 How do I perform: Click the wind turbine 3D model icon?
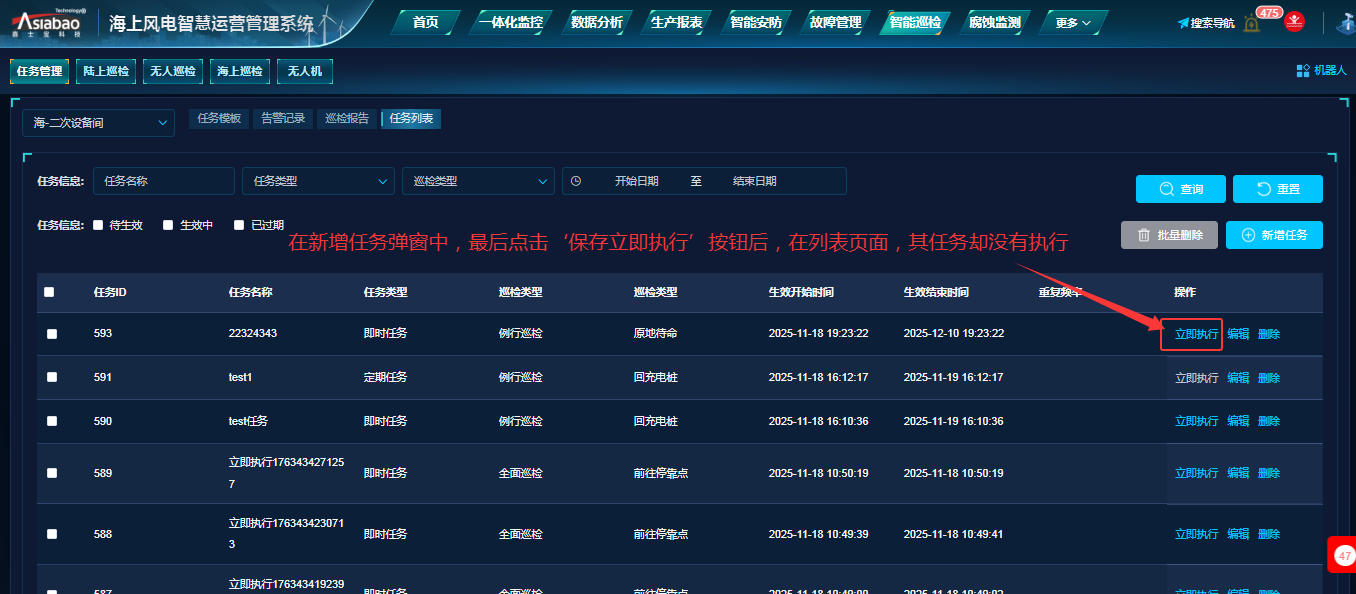(1347, 22)
